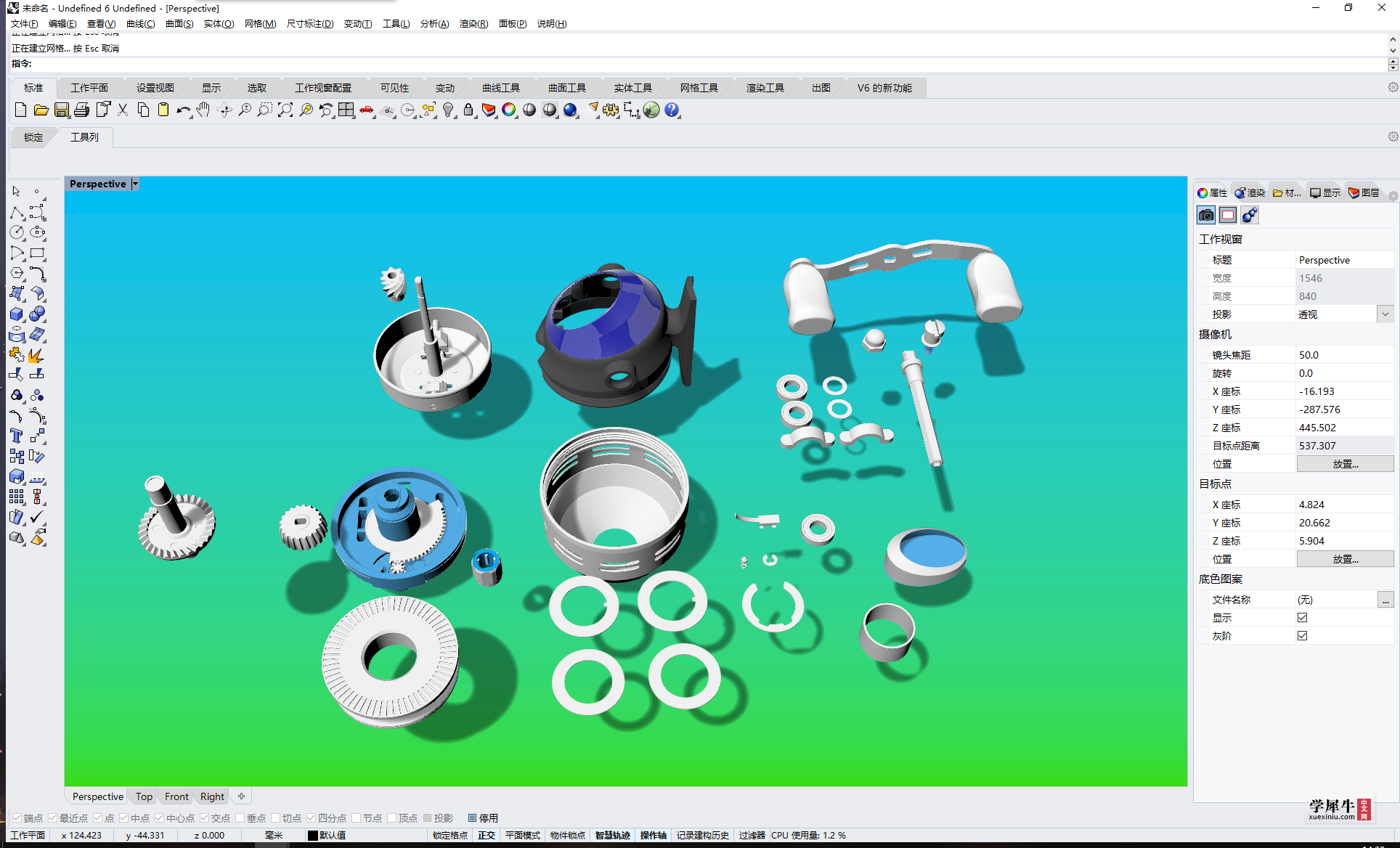This screenshot has width=1400, height=848.
Task: Open Options with the gear icon
Action: pos(611,110)
